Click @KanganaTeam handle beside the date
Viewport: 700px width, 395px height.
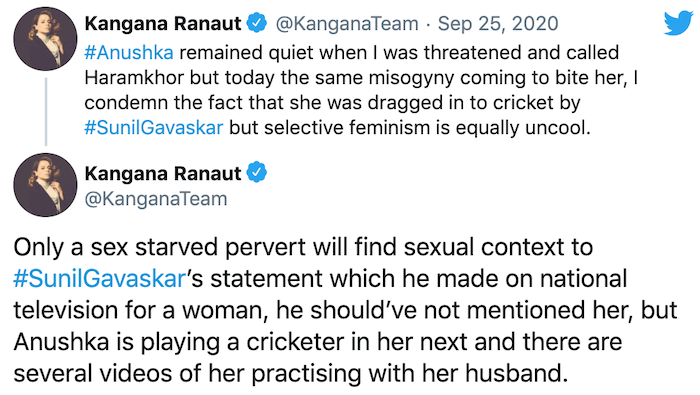(347, 24)
